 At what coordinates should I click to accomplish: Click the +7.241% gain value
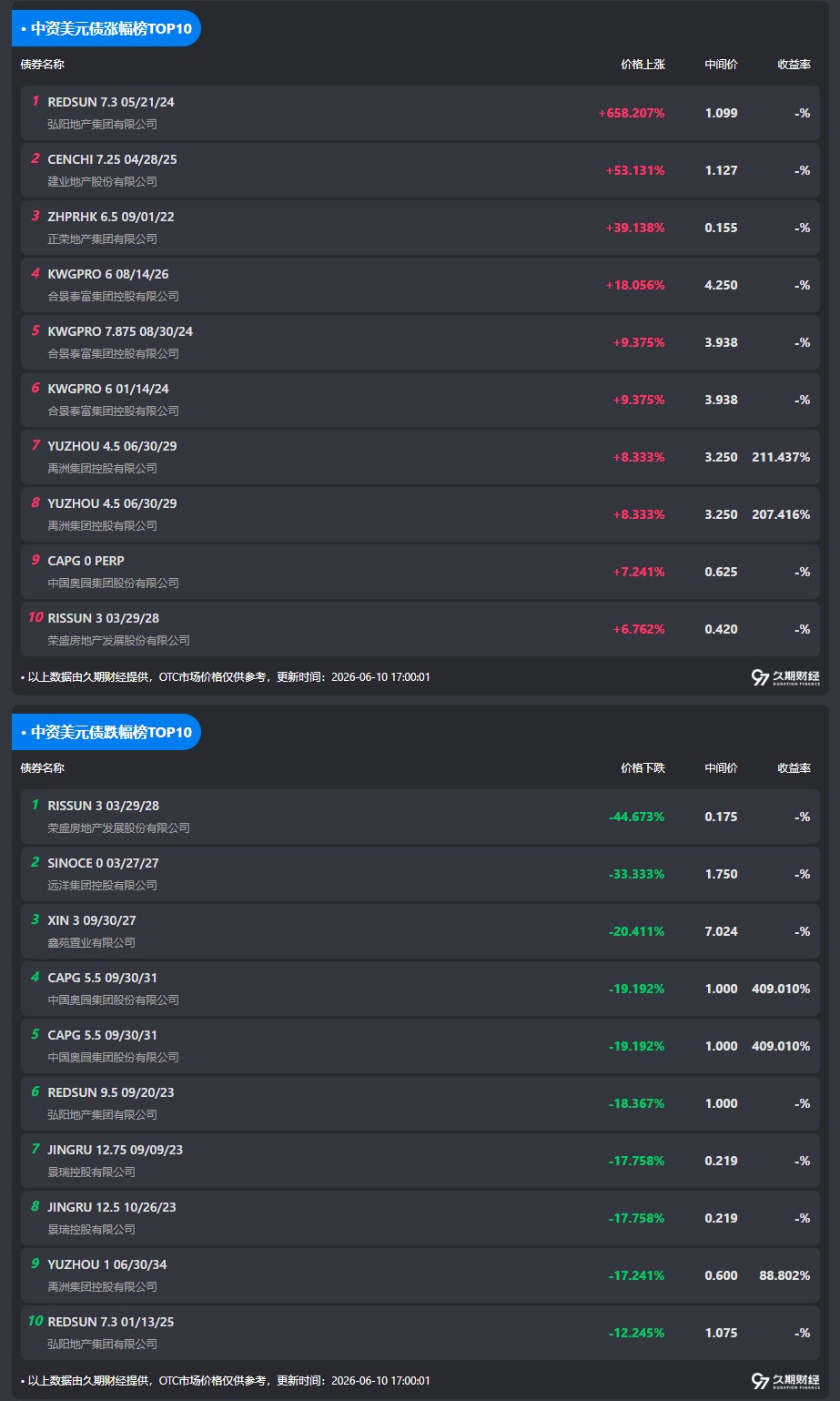pyautogui.click(x=639, y=572)
